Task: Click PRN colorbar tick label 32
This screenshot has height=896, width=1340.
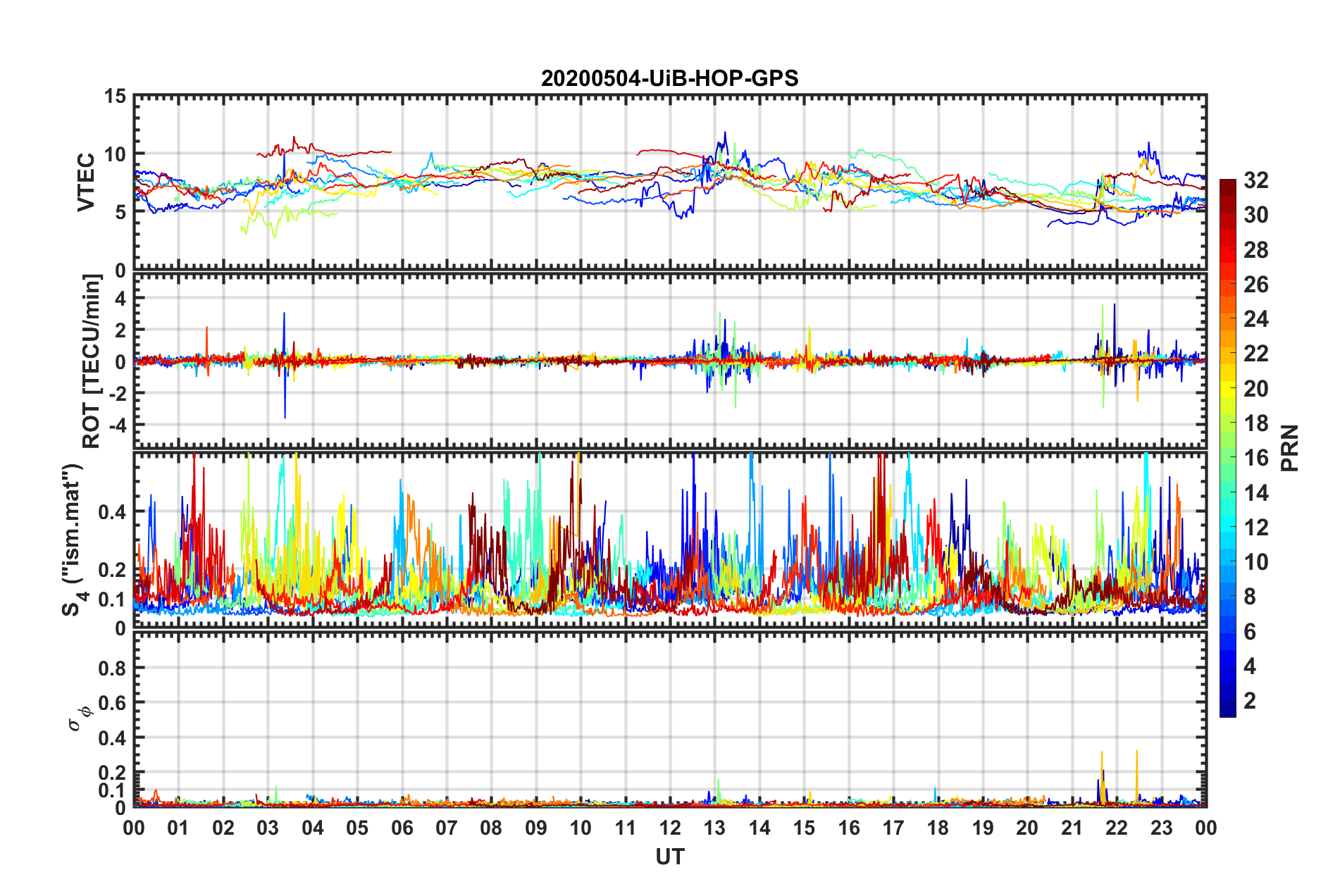Action: click(x=1255, y=180)
